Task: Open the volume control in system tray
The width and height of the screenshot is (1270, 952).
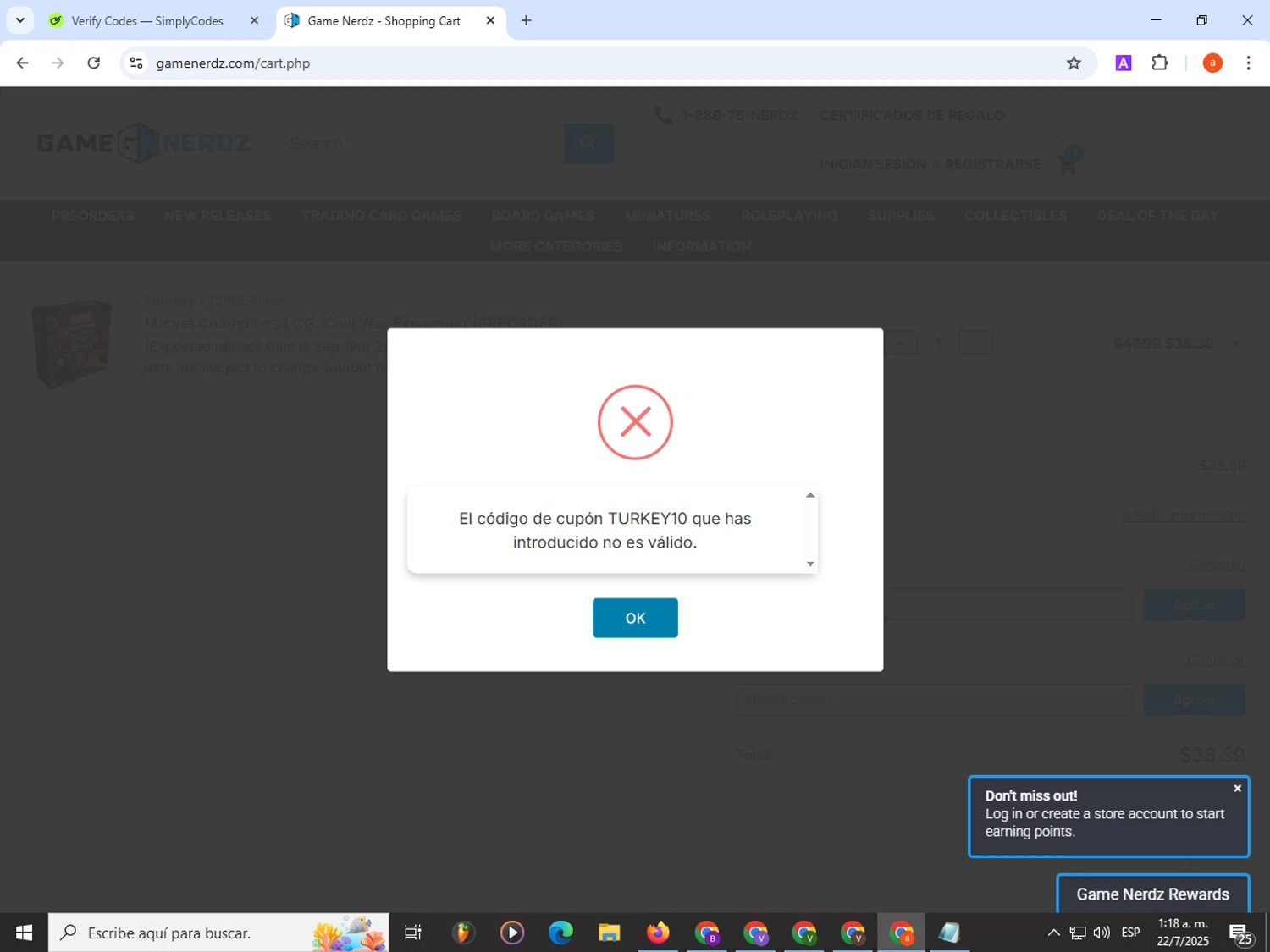Action: click(x=1102, y=933)
